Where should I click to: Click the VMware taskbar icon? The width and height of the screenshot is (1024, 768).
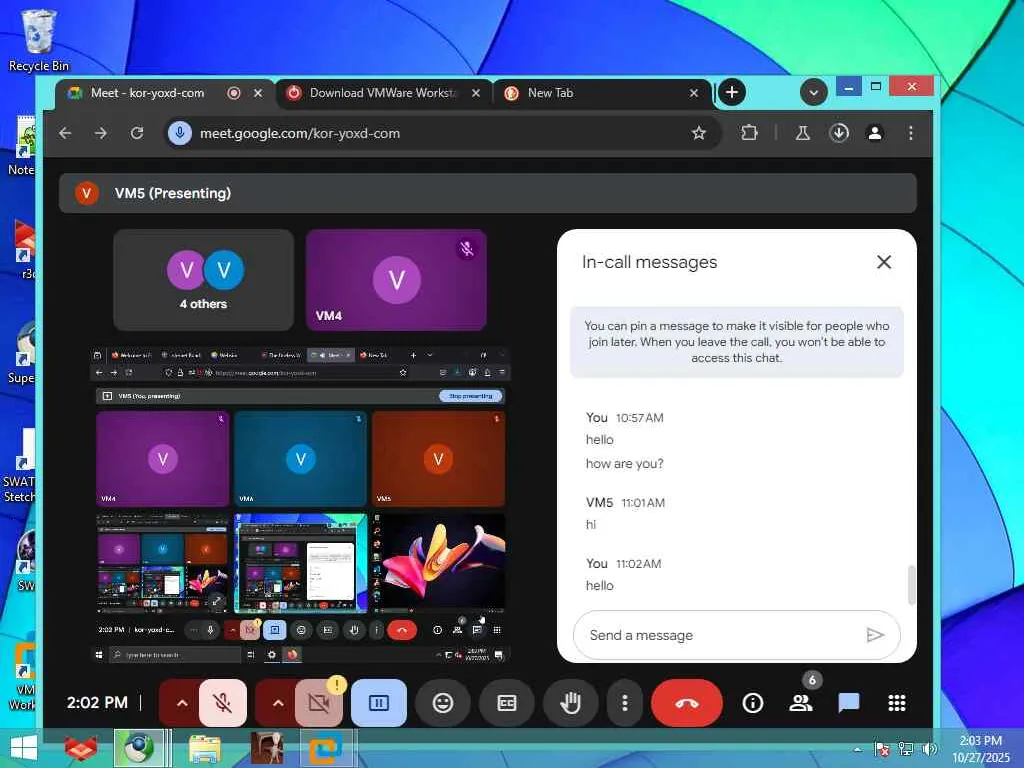[x=325, y=748]
